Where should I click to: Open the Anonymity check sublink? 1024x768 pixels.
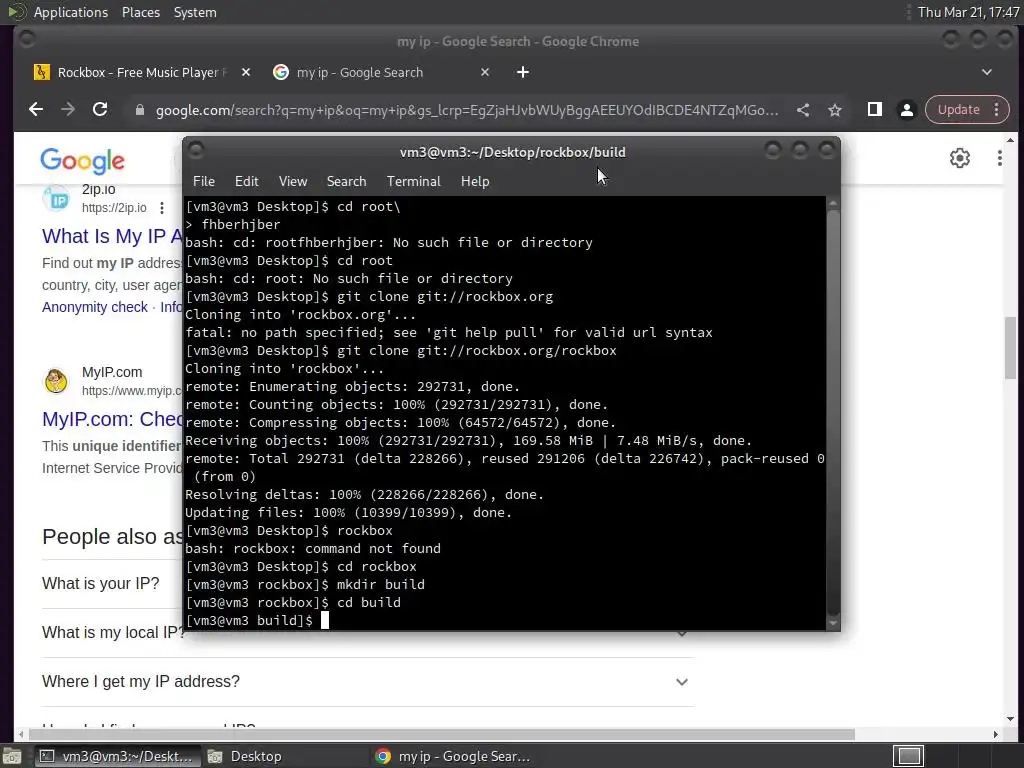(95, 307)
